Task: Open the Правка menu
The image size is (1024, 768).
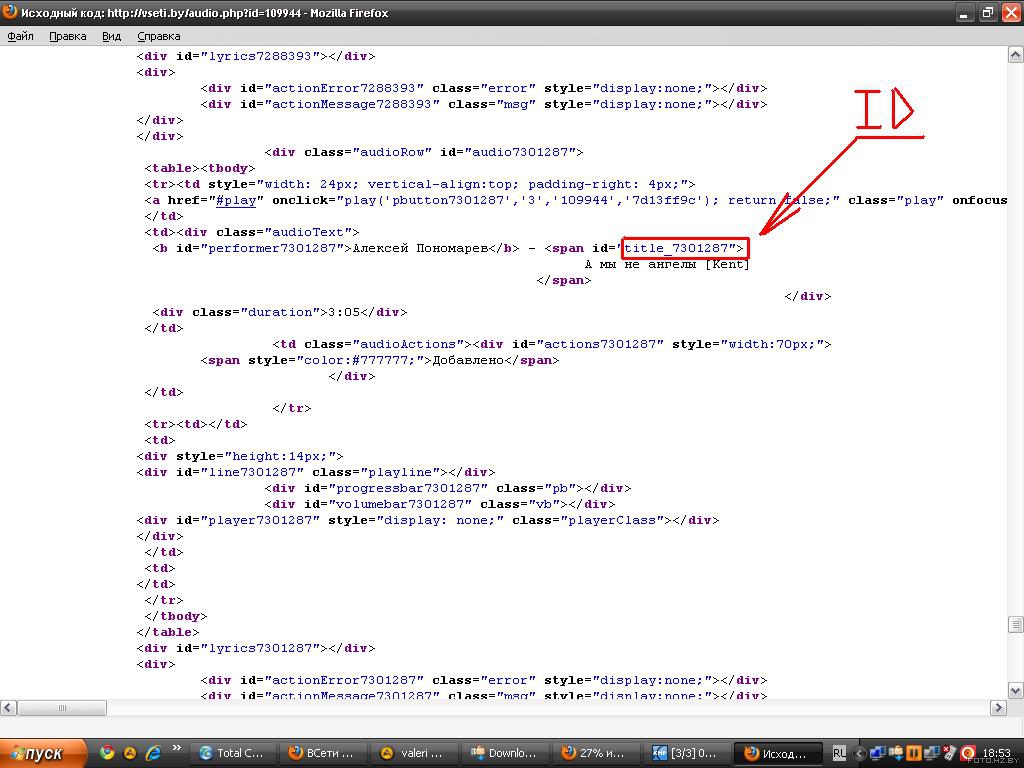Action: (x=67, y=36)
